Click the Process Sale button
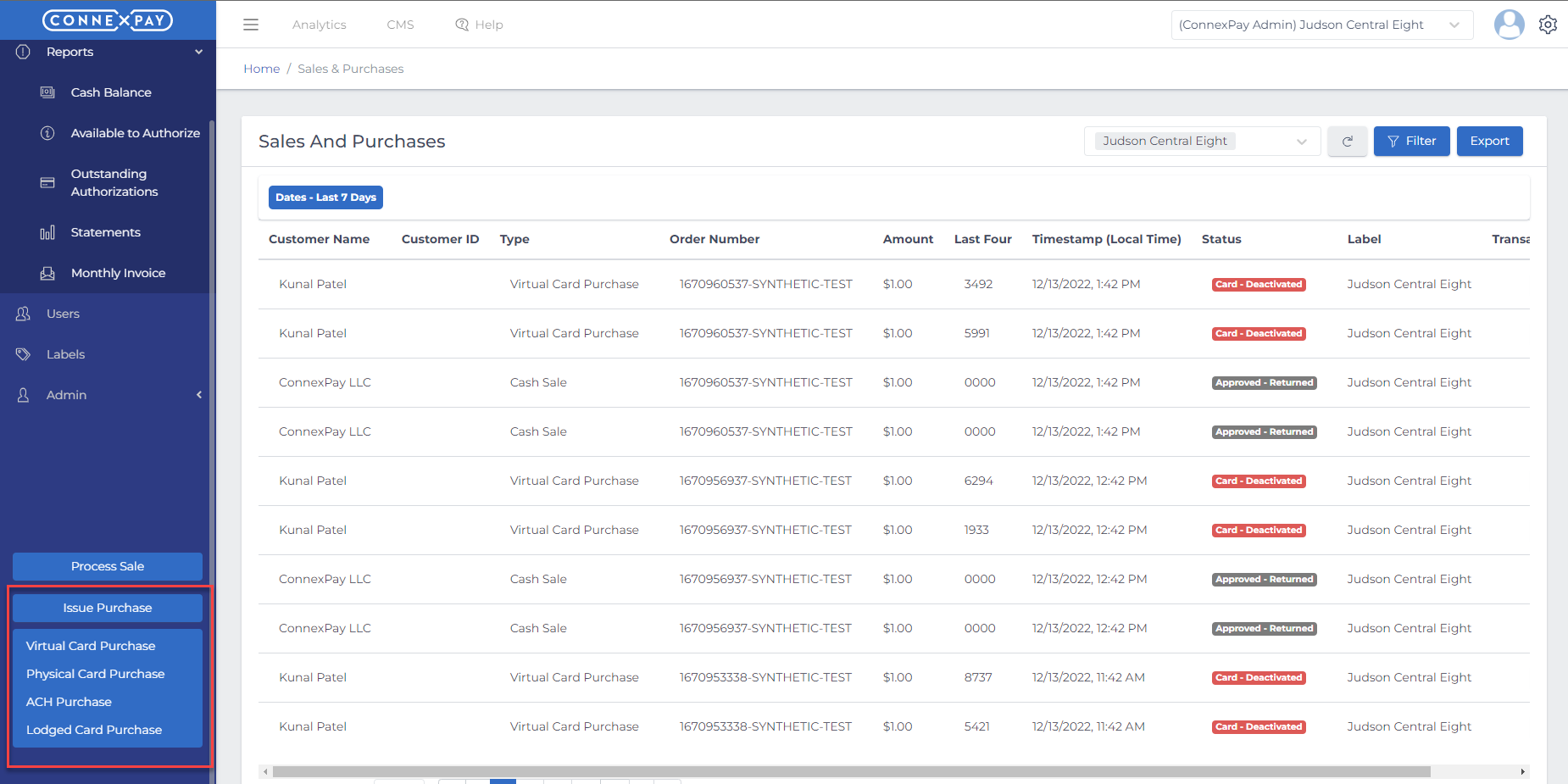The width and height of the screenshot is (1568, 784). (108, 566)
